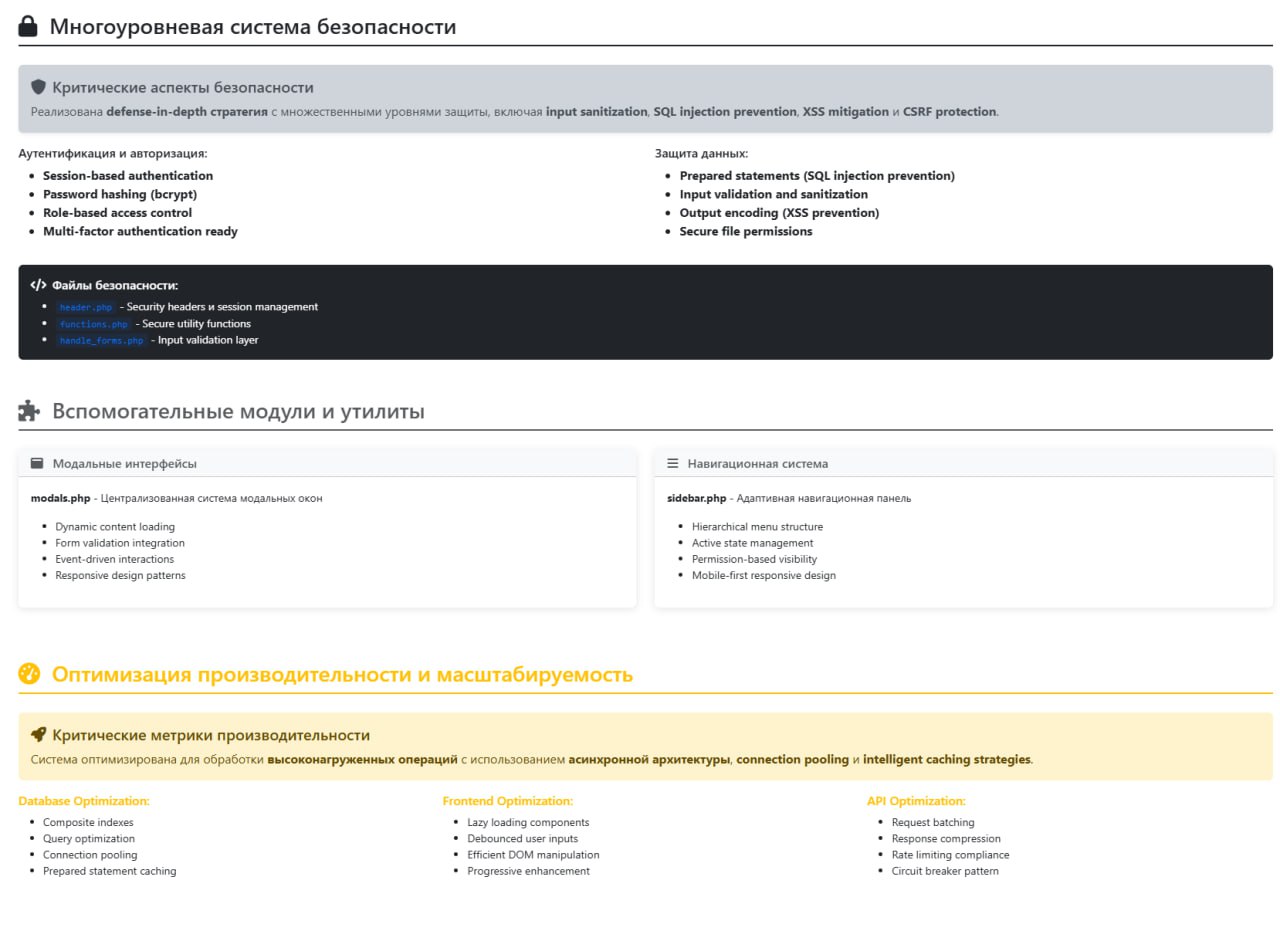Open the Модальные интерфейсы card header
Image resolution: width=1280 pixels, height=931 pixels.
coord(125,463)
